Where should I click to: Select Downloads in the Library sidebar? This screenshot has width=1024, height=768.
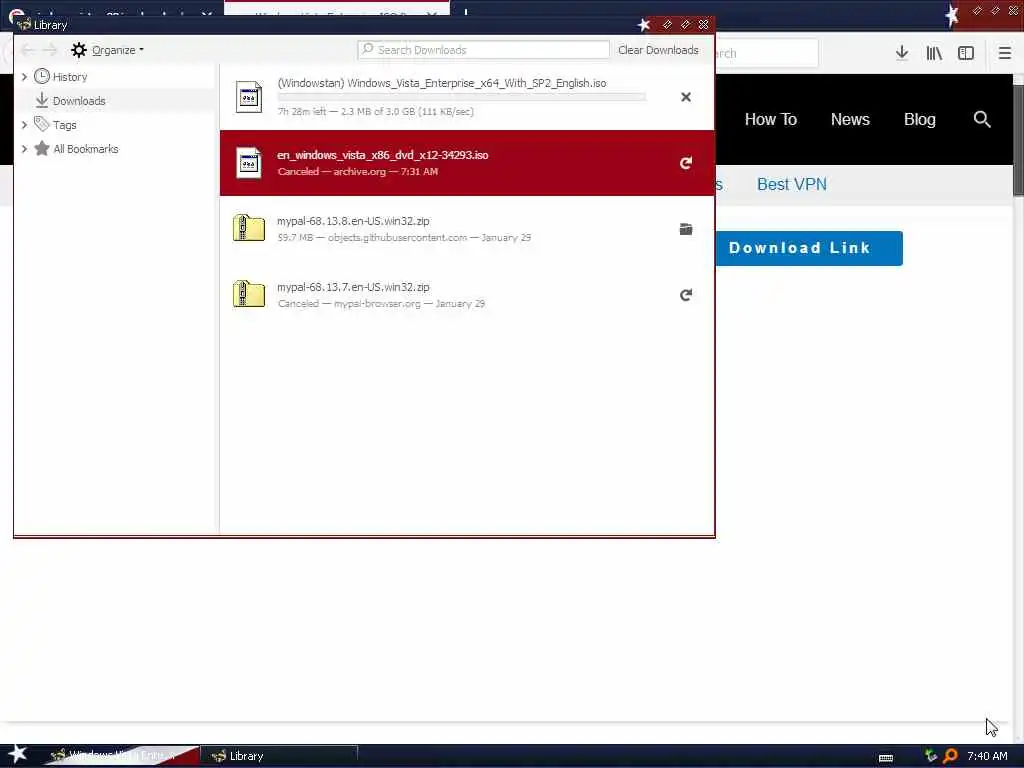pyautogui.click(x=79, y=101)
